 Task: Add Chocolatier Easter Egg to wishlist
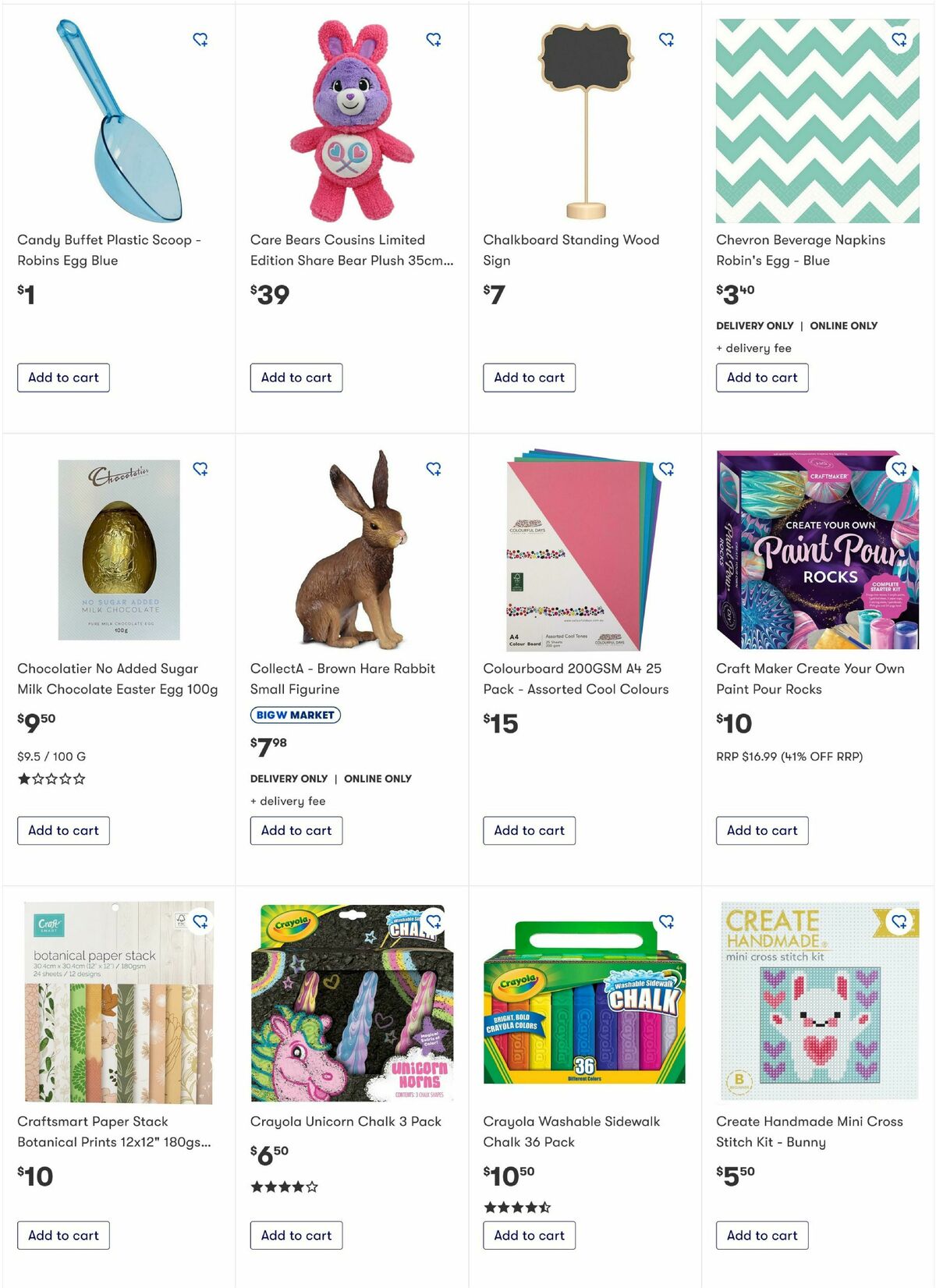pos(200,469)
